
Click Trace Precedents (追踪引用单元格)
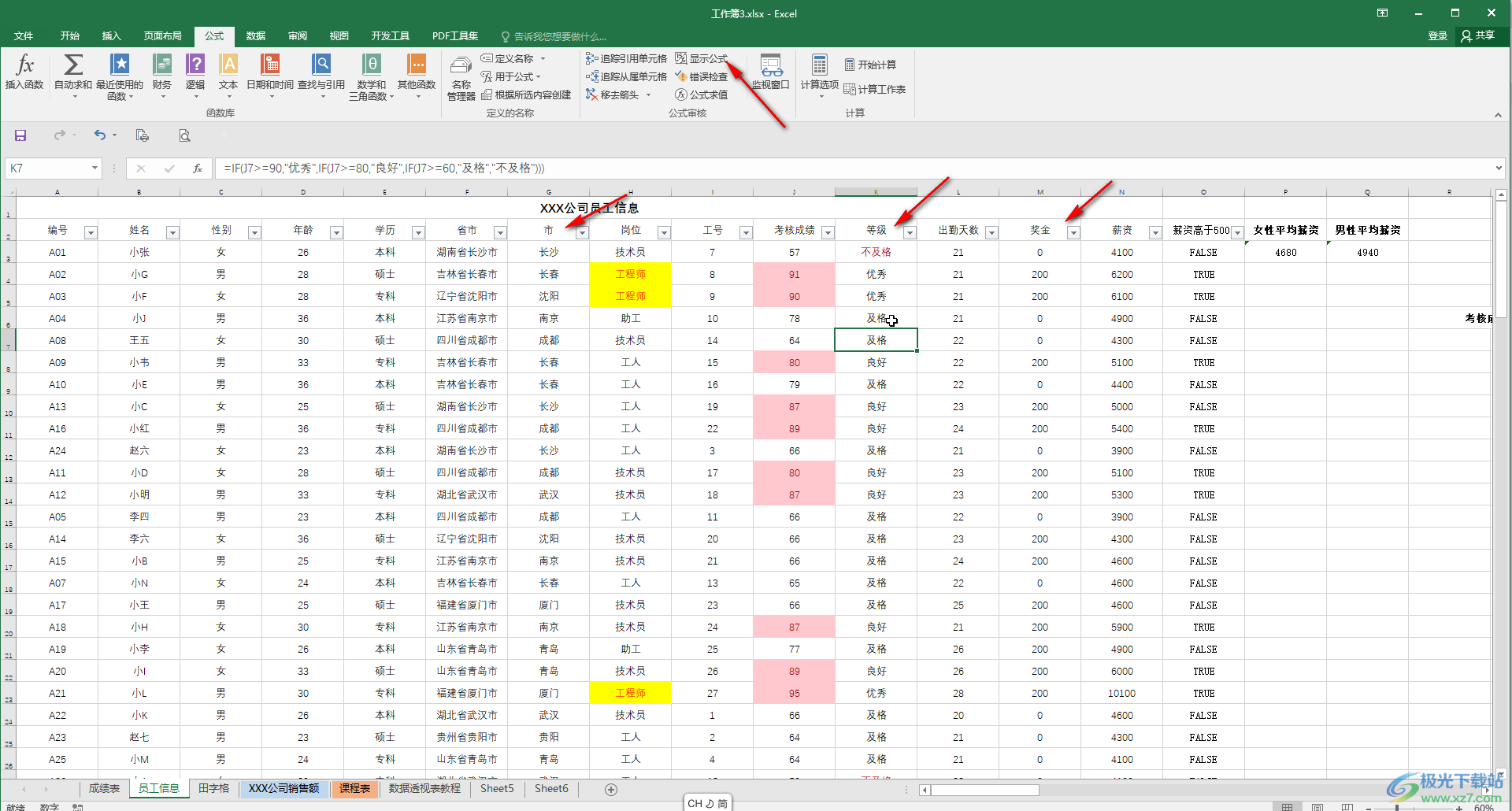(626, 58)
